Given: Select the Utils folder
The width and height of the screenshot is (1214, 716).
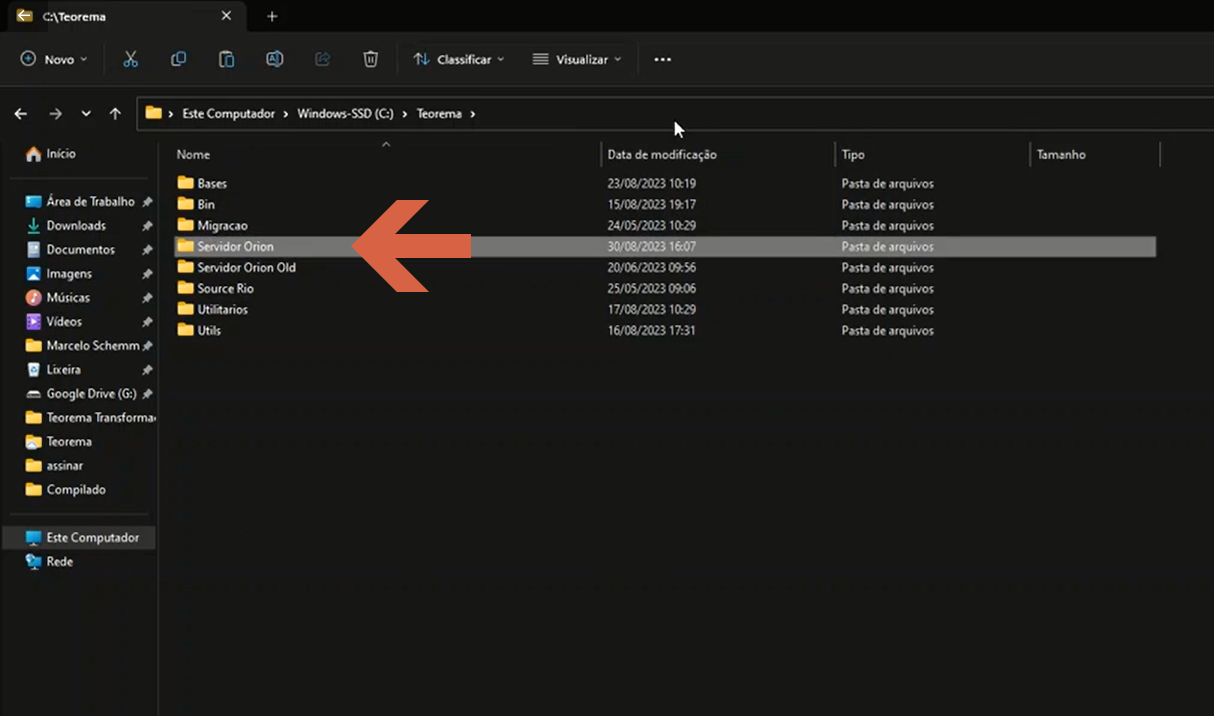Looking at the screenshot, I should click(666, 331).
